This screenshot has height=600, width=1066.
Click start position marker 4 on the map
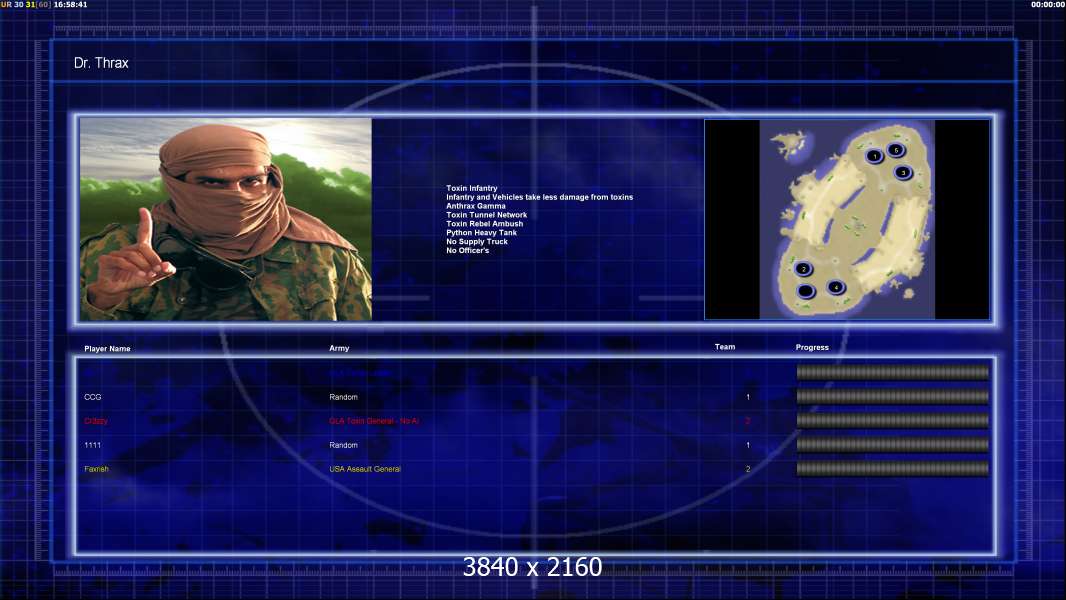[x=836, y=287]
